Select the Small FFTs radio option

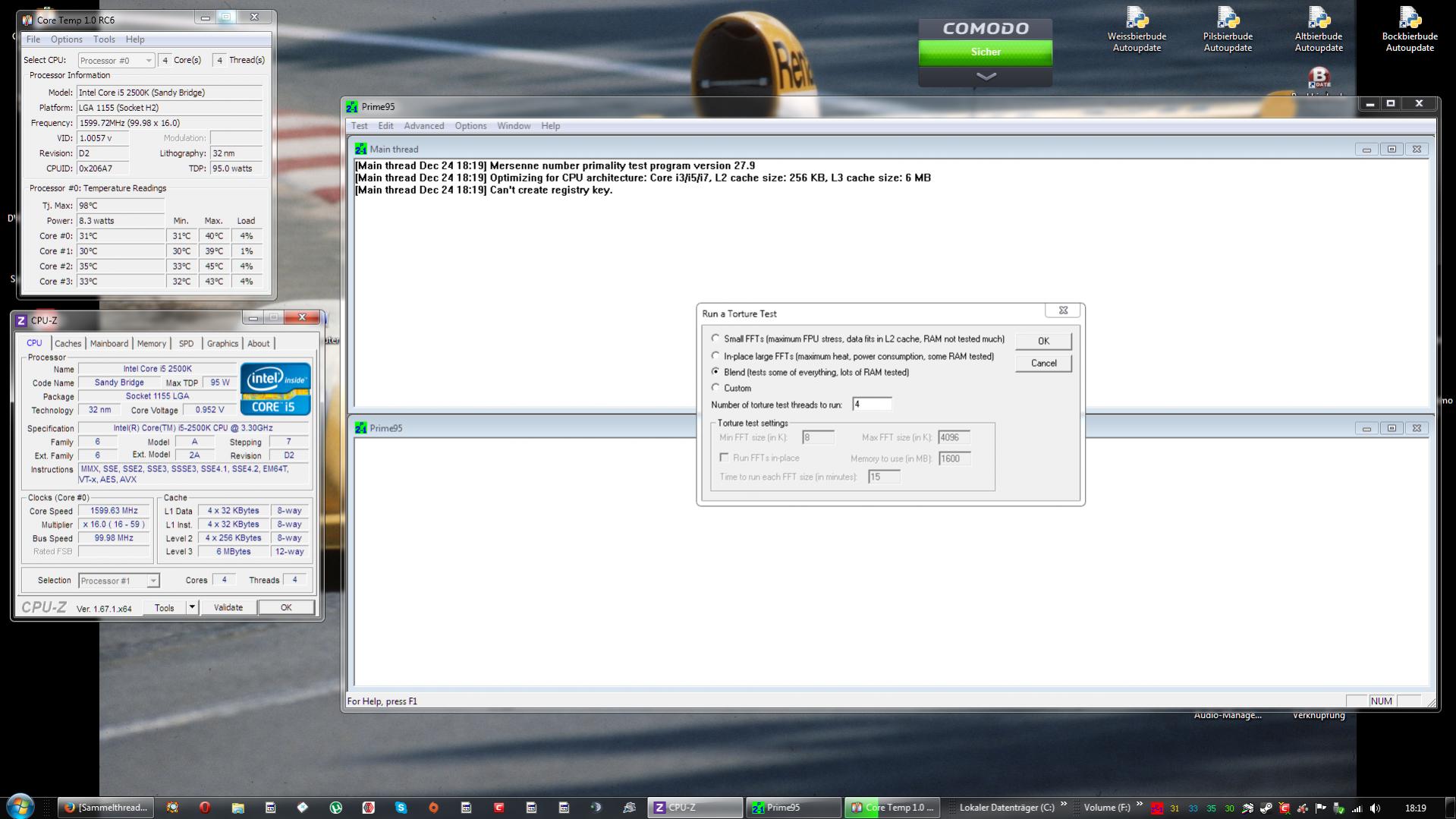715,339
